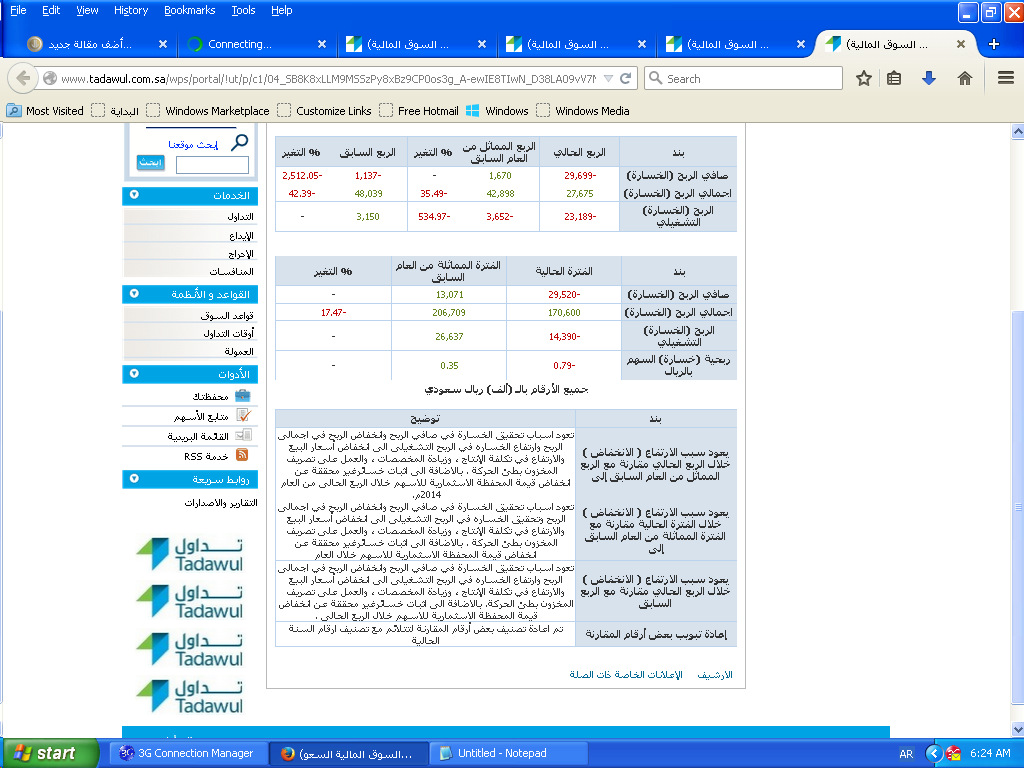Screen dimensions: 1024x768
Task: Open the URL history dropdown arrow
Action: (x=608, y=78)
